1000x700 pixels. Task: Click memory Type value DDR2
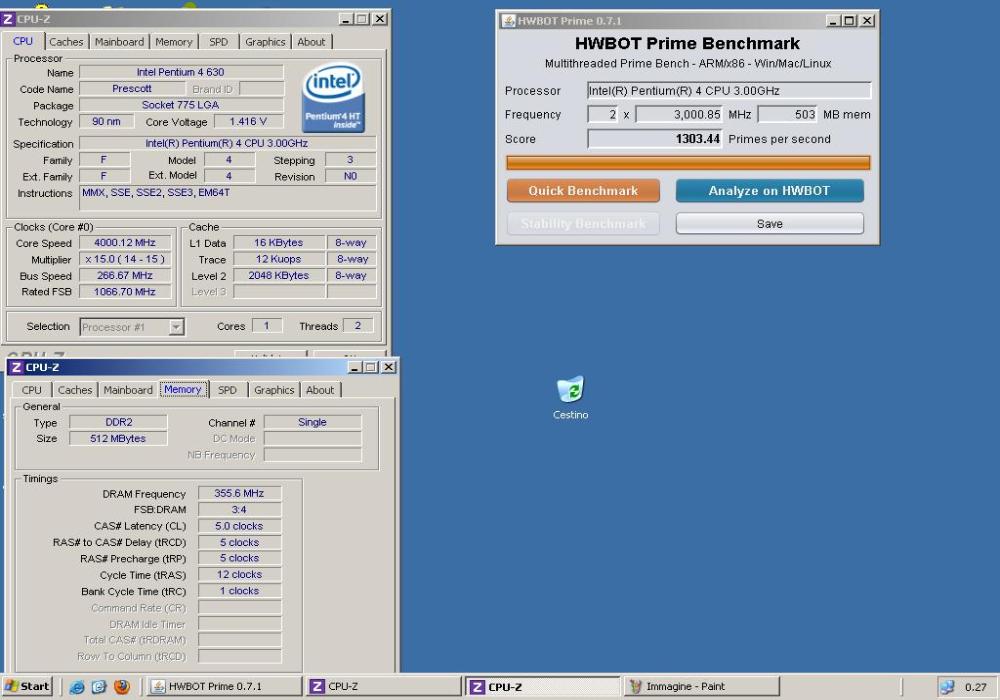tap(119, 422)
